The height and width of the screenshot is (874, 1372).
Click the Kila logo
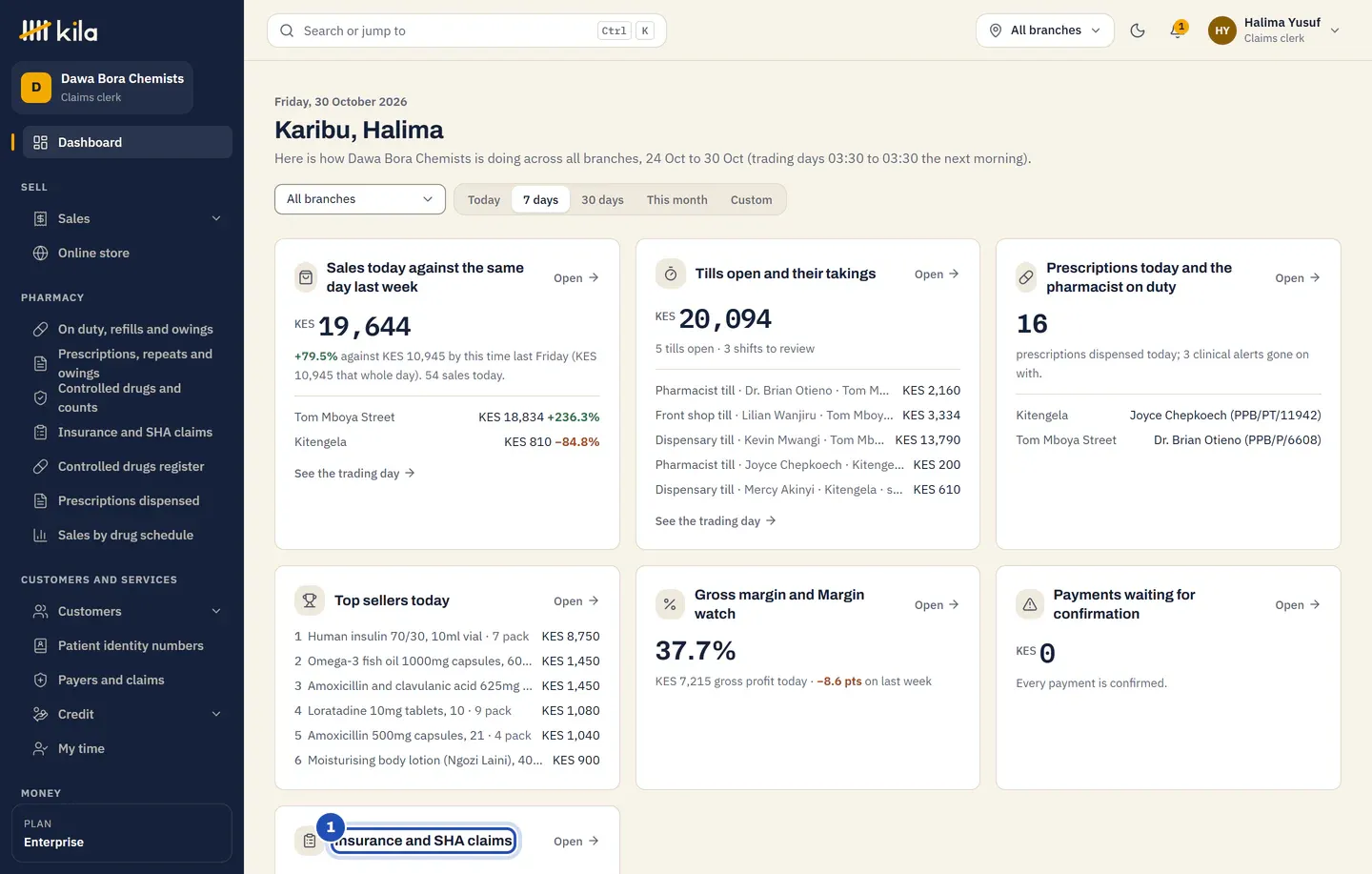click(59, 30)
